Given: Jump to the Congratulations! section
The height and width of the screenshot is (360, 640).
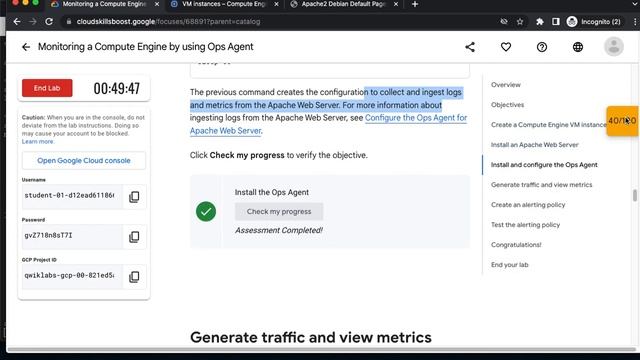Looking at the screenshot, I should tap(516, 244).
